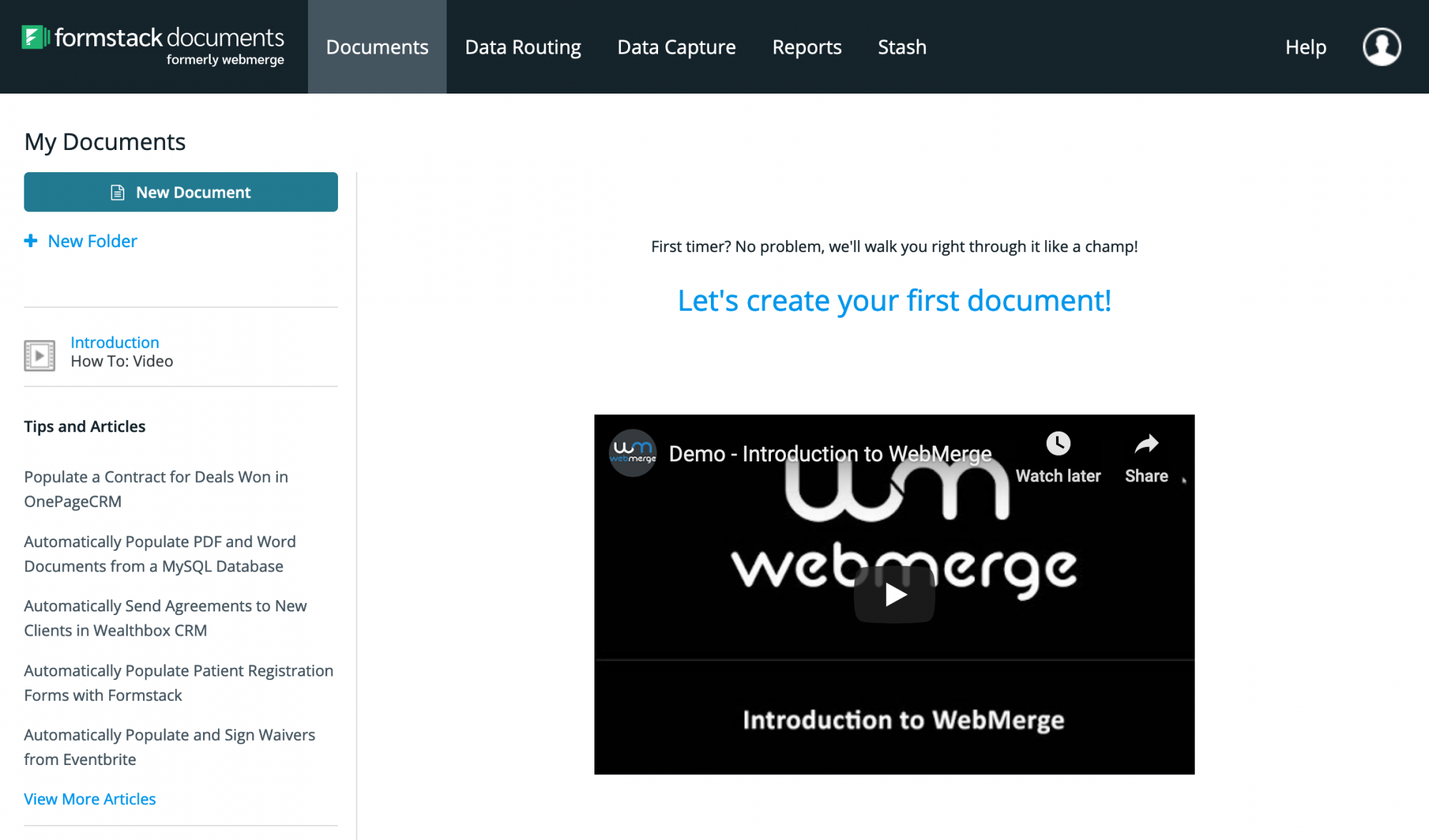Open OnePageCRM contract article link
This screenshot has height=840, width=1429.
(156, 489)
